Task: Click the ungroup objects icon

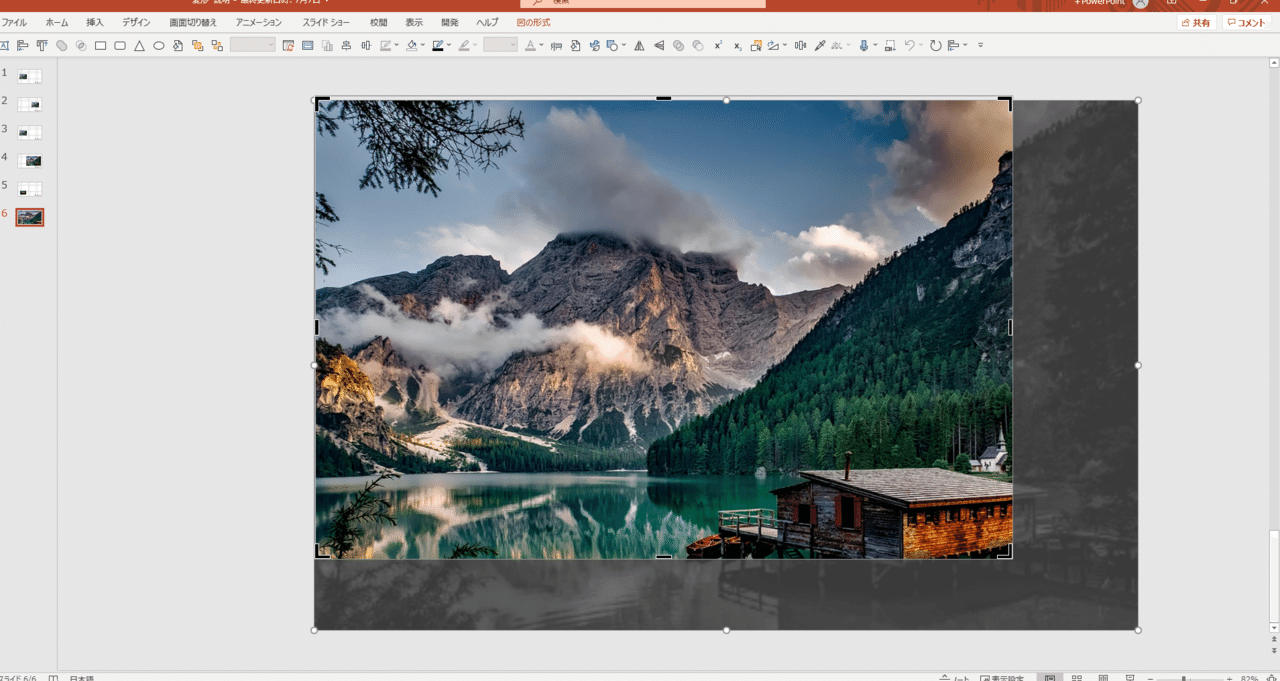Action: pyautogui.click(x=217, y=45)
